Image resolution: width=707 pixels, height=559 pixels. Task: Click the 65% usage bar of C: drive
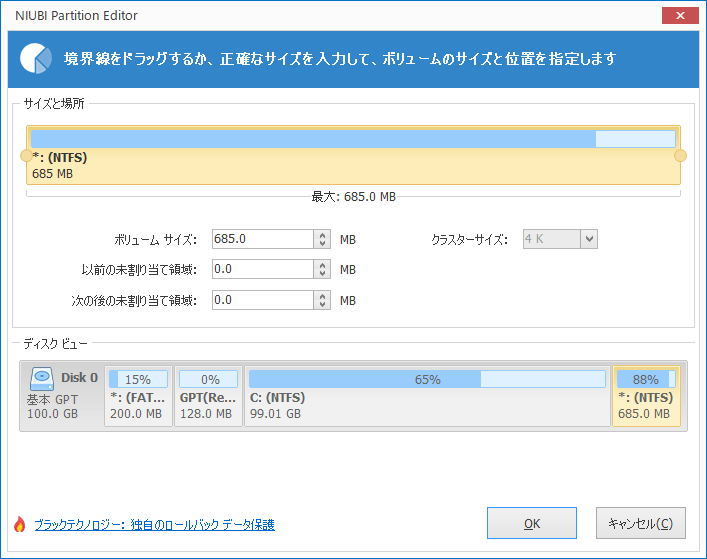click(427, 379)
